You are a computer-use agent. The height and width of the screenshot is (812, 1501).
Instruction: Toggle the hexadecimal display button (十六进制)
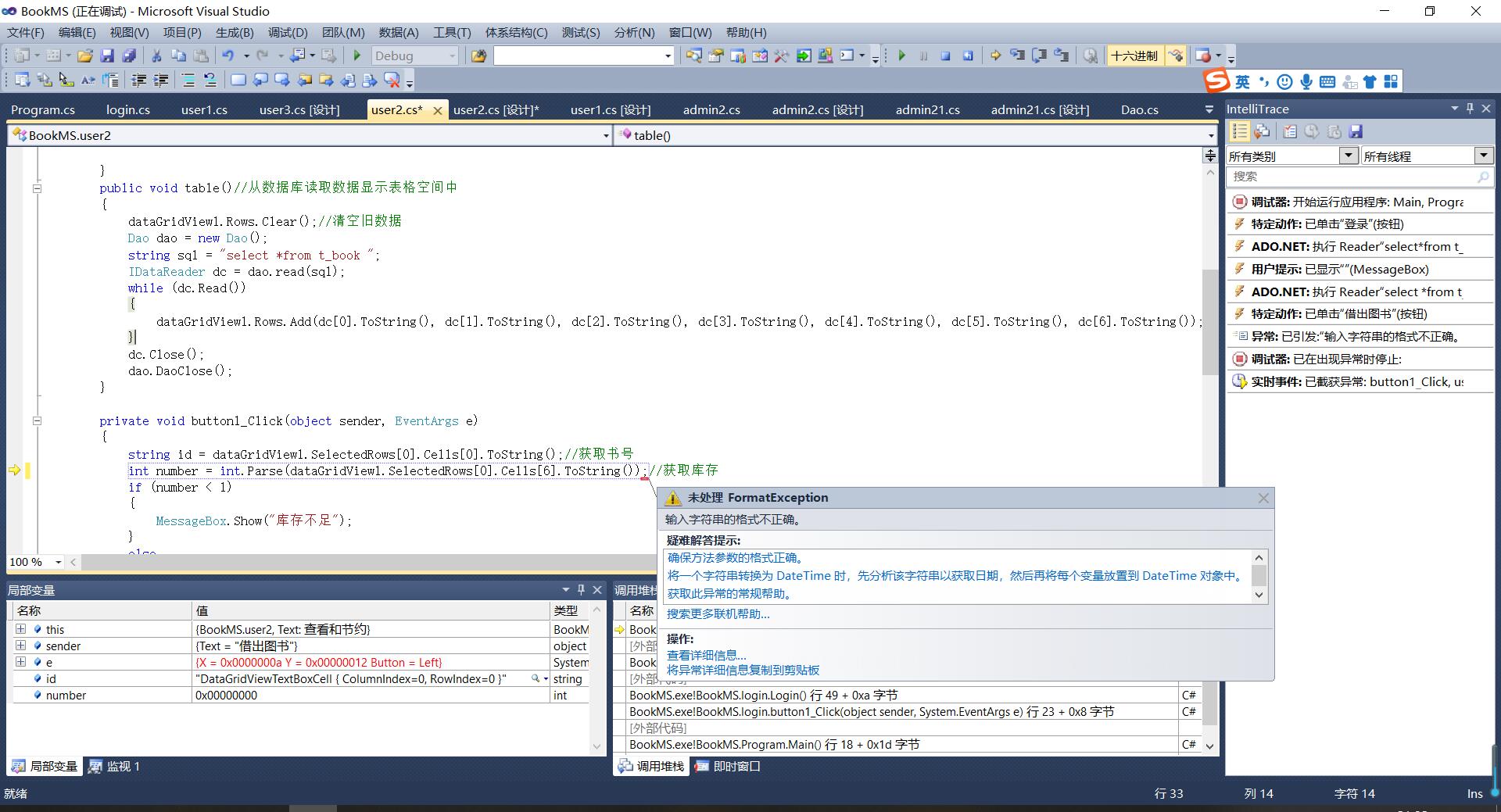tap(1134, 55)
